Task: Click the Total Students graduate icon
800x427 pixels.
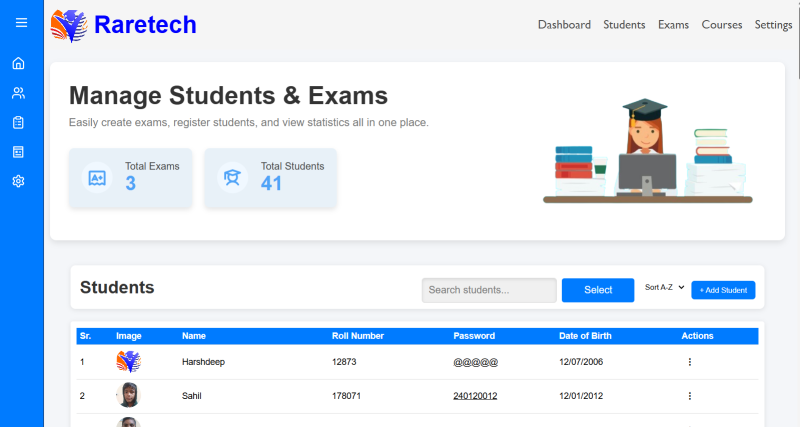Action: (x=232, y=177)
